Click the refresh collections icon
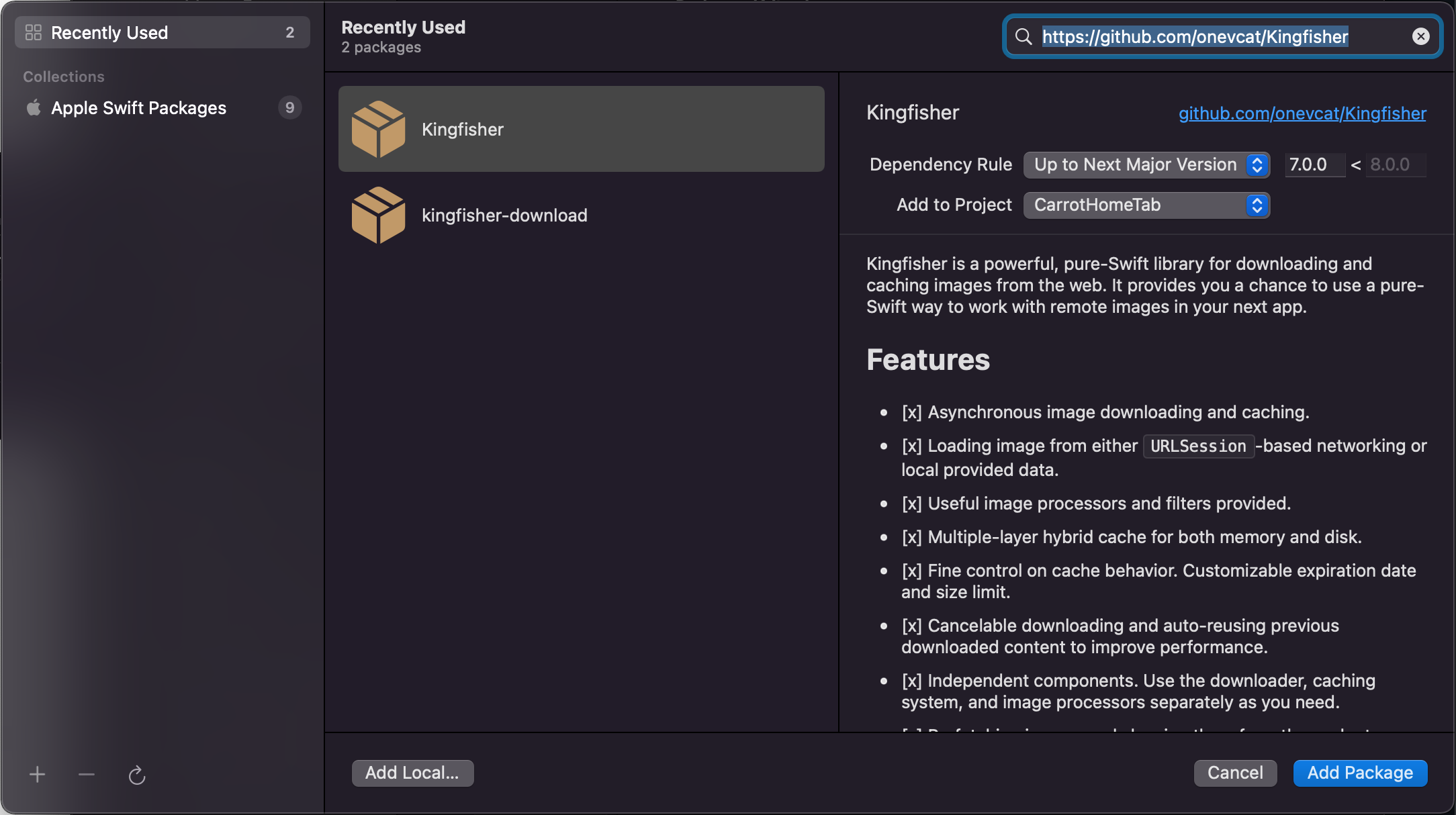The image size is (1456, 815). (137, 775)
